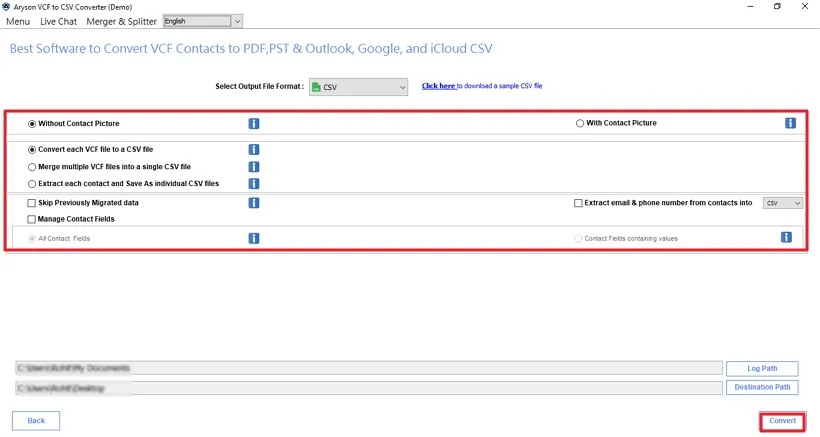Open the extract-into CSV format dropdown

point(782,203)
